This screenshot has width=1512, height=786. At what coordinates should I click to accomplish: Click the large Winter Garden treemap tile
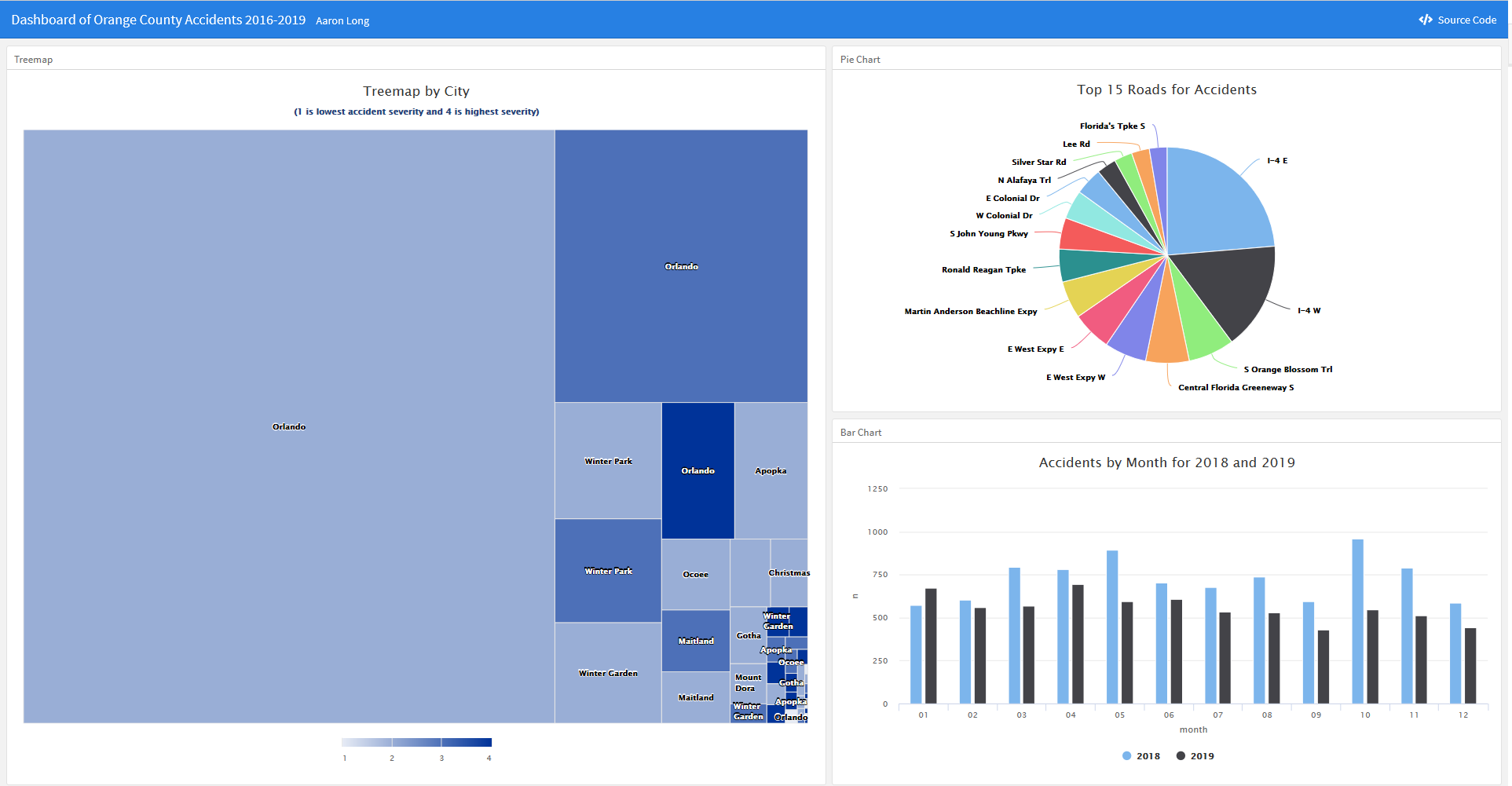click(608, 673)
